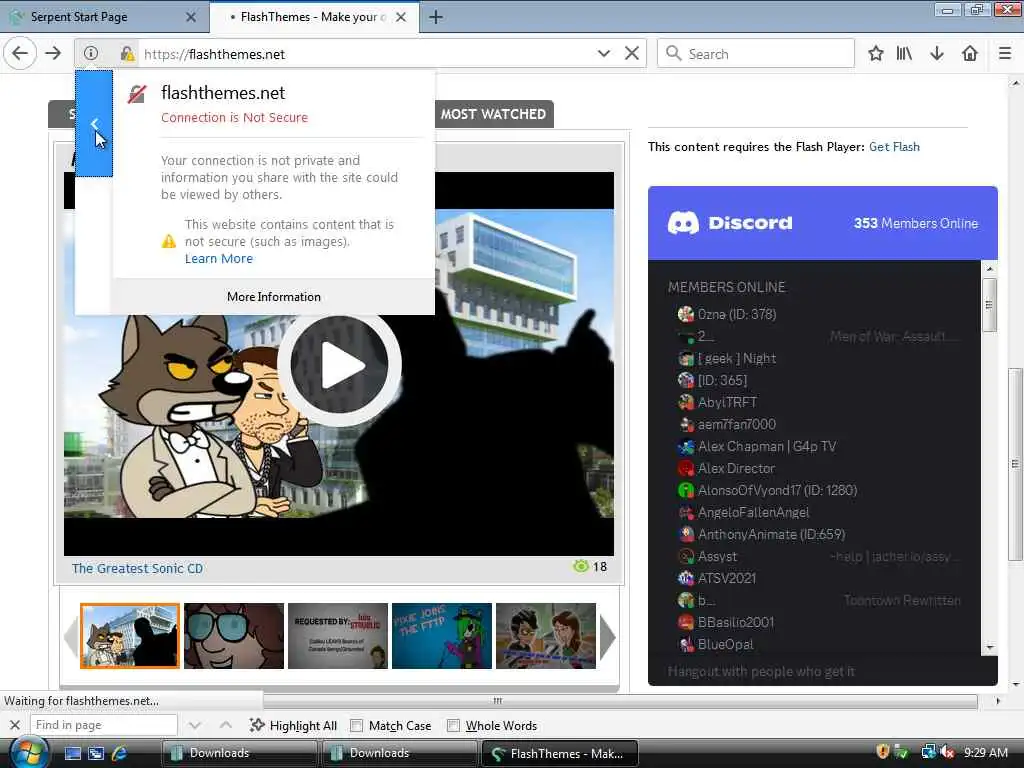Go back with the browser back arrow
Viewport: 1024px width, 768px height.
(x=20, y=54)
